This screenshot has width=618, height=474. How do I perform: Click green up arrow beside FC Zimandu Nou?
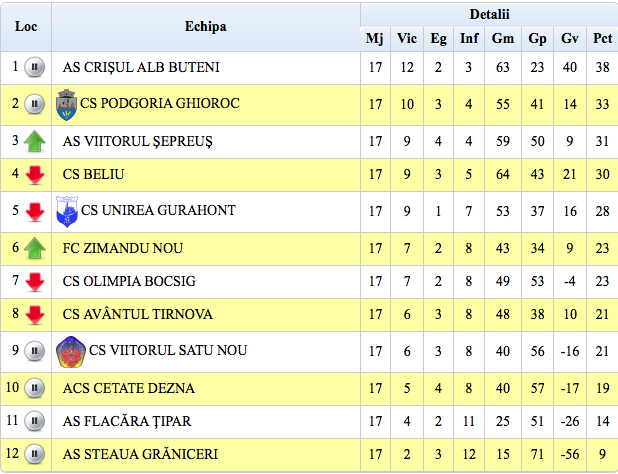pyautogui.click(x=35, y=248)
